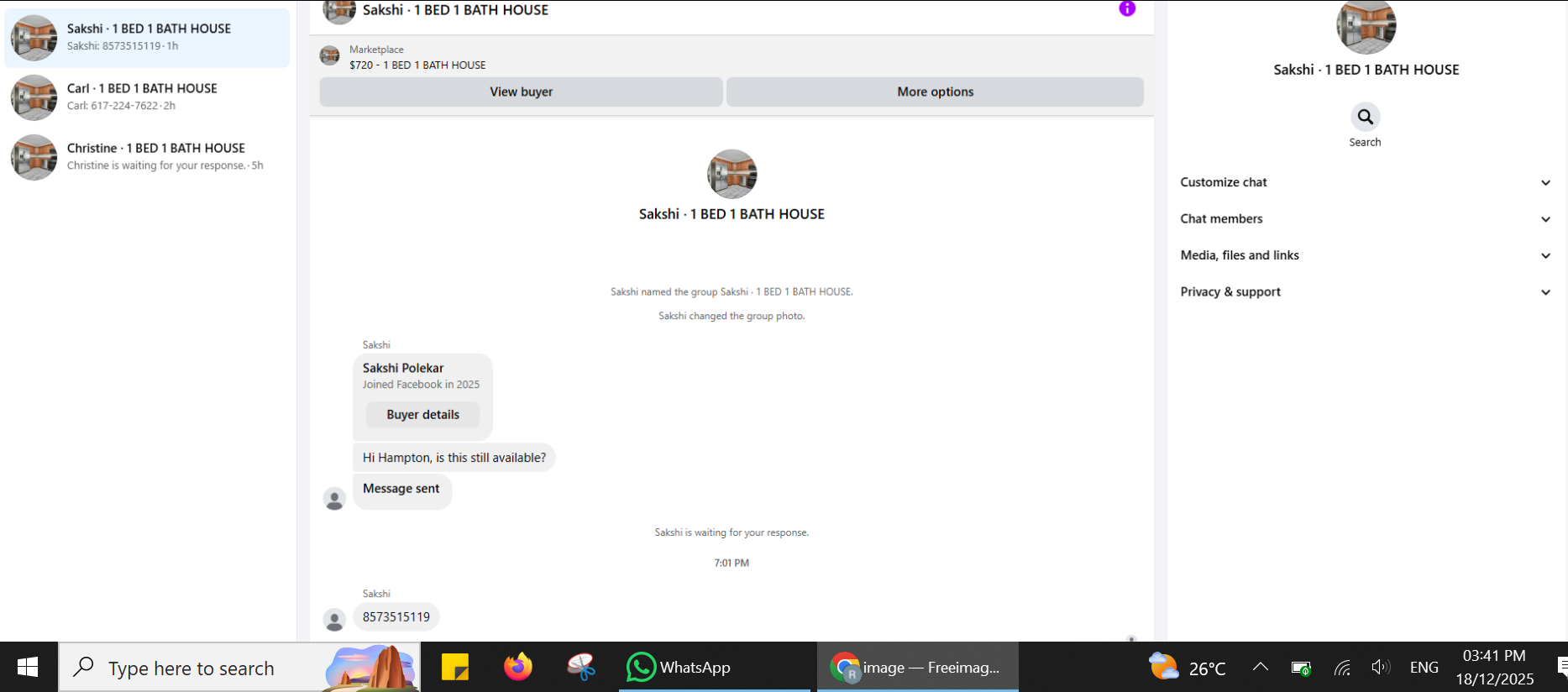Select the 8573515119 message bubble
Screen dimensions: 1568x692
(396, 617)
